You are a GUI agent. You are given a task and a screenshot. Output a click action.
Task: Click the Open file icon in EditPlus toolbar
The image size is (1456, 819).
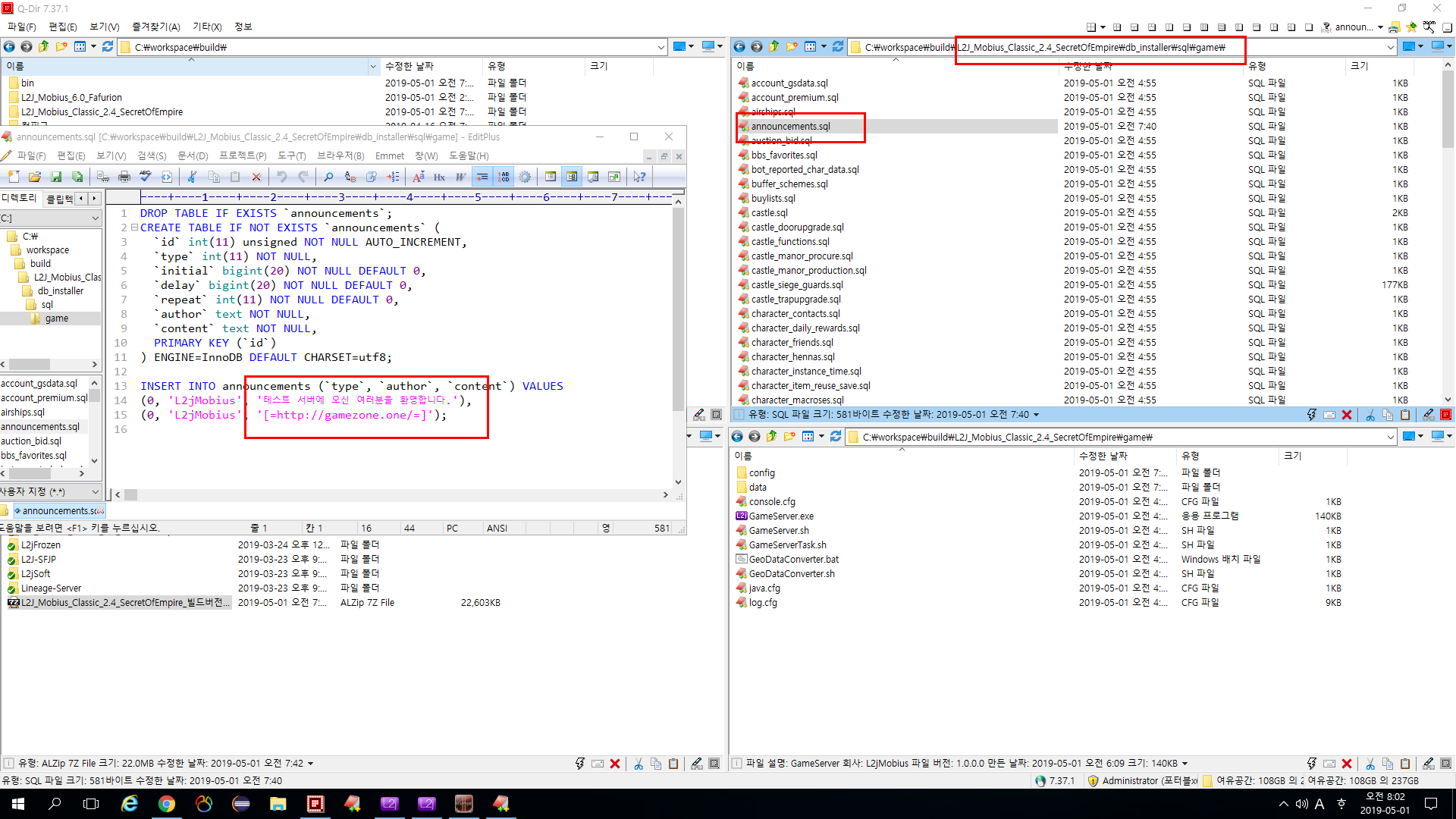pyautogui.click(x=35, y=177)
